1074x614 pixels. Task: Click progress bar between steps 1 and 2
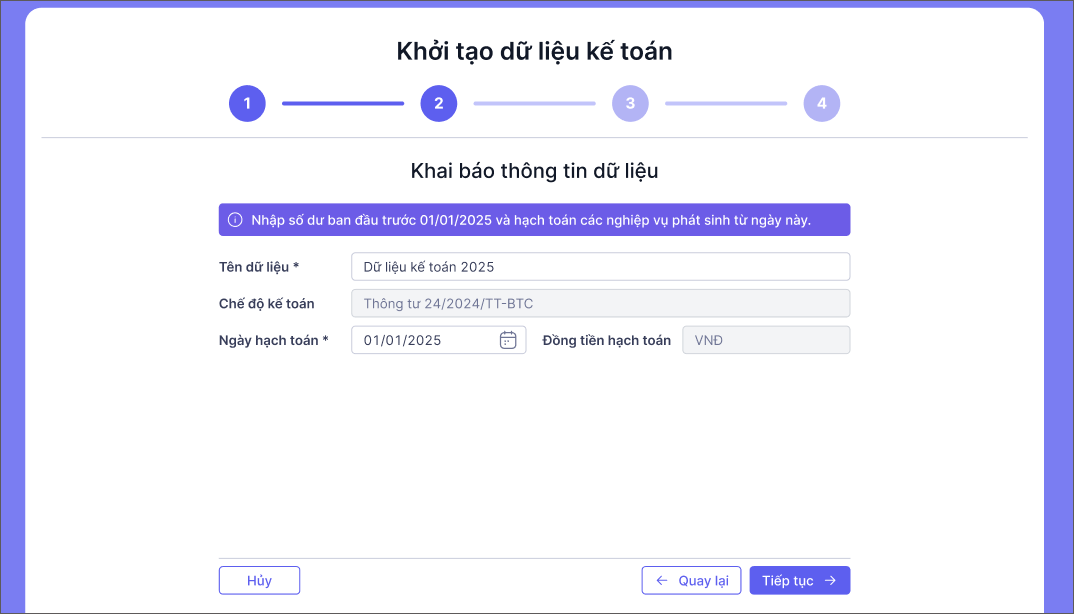(x=343, y=103)
